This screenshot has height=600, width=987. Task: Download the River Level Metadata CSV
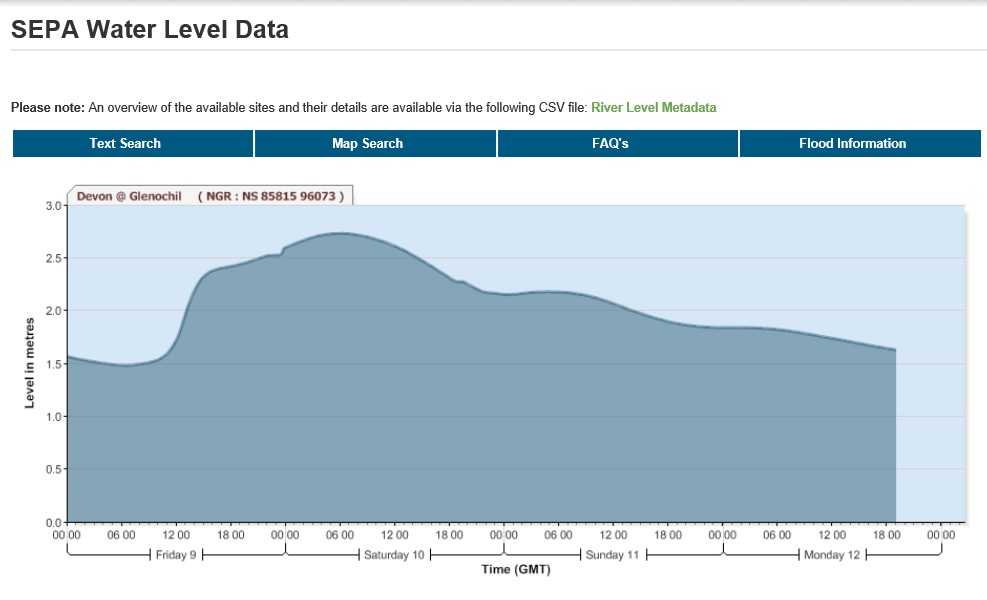click(x=653, y=107)
